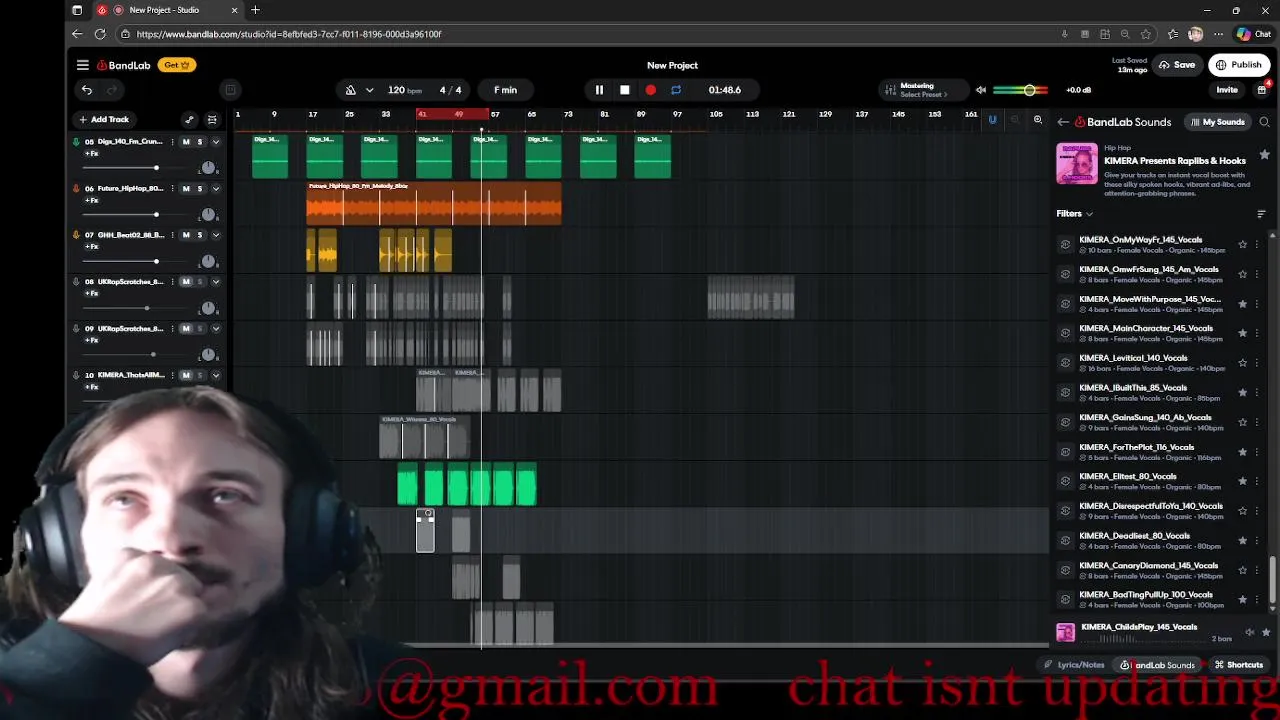
Task: Click the Invite button
Action: pyautogui.click(x=1227, y=90)
